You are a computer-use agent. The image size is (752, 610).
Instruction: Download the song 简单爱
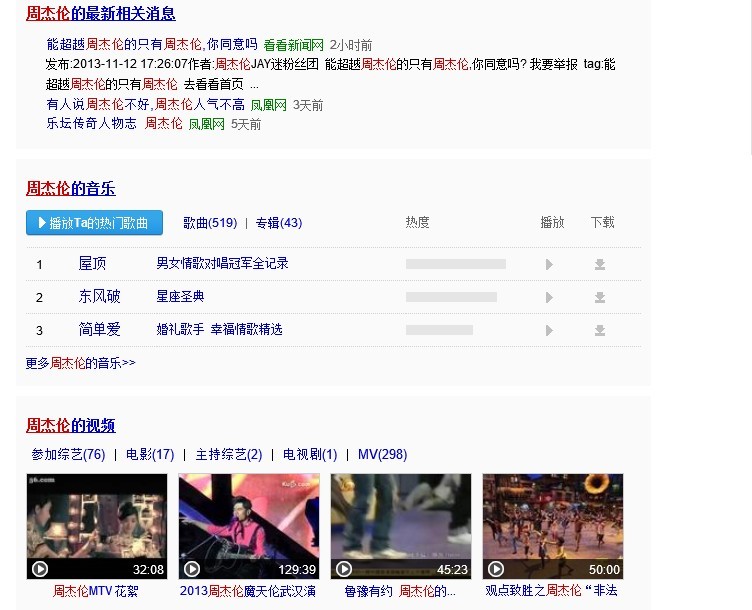(599, 330)
